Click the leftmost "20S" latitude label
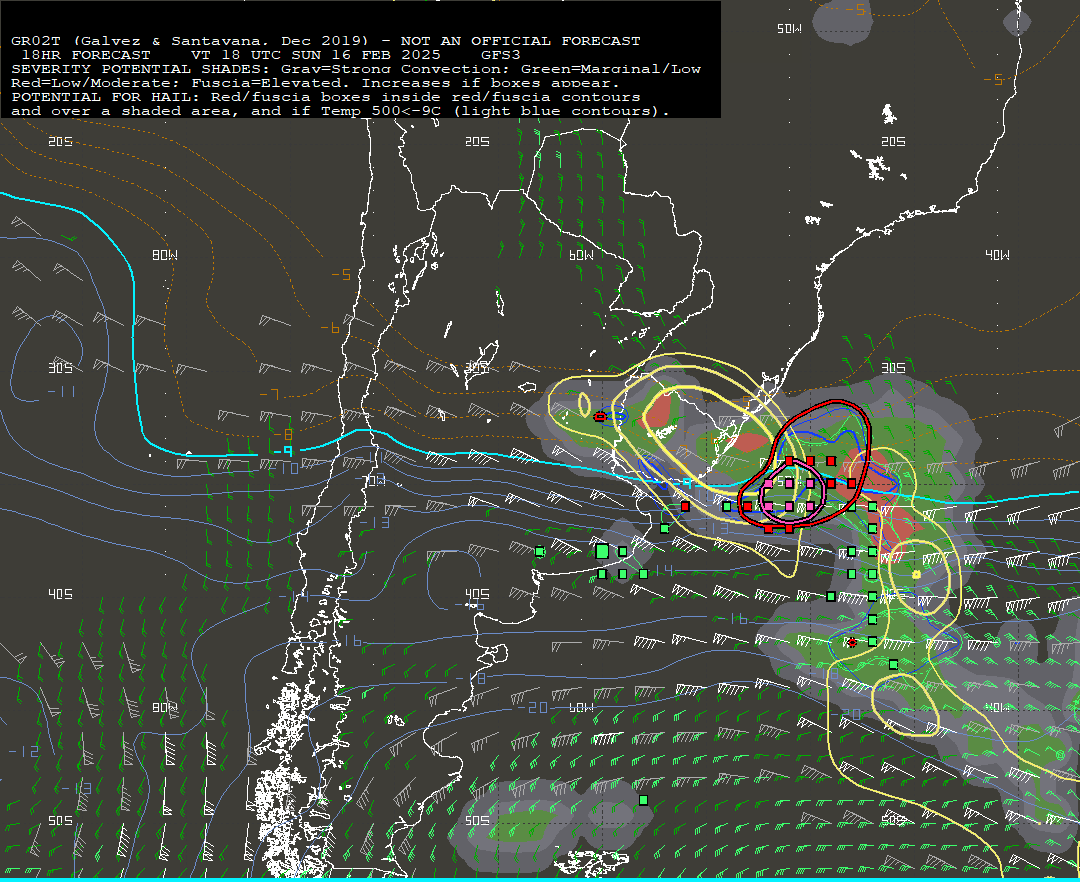This screenshot has width=1080, height=882. pos(60,141)
